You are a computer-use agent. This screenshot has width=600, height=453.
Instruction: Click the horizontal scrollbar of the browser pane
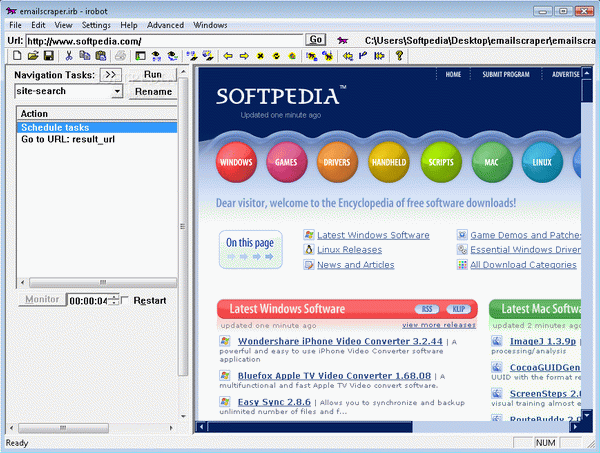[x=390, y=427]
